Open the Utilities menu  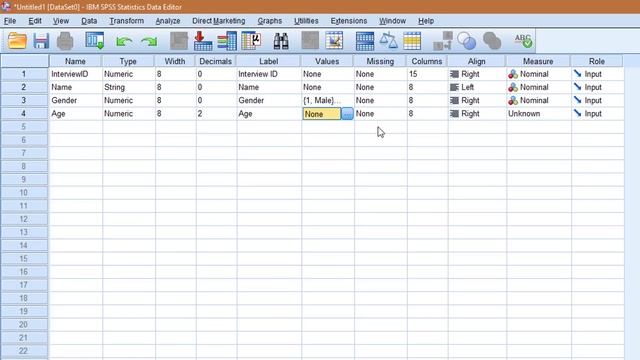click(x=306, y=21)
